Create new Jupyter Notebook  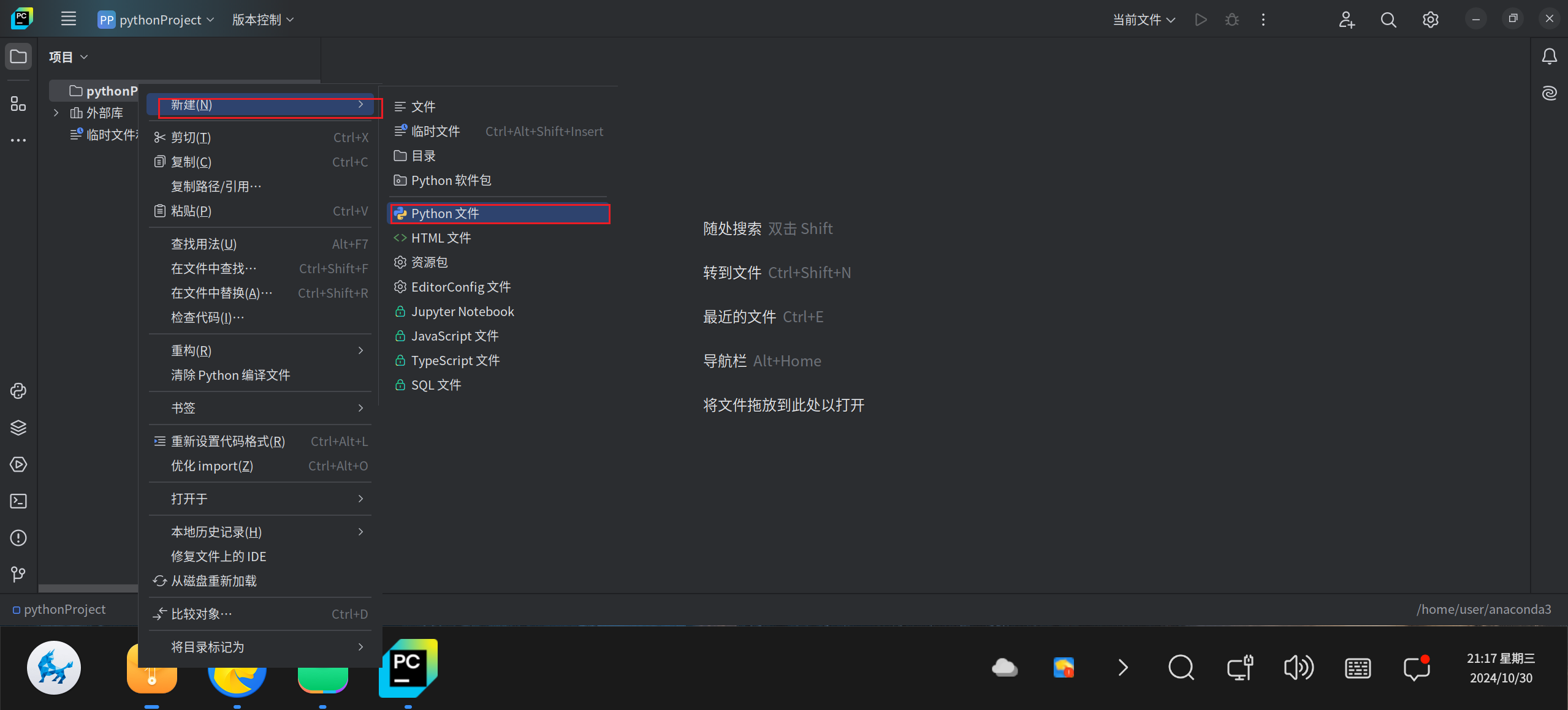[x=499, y=311]
